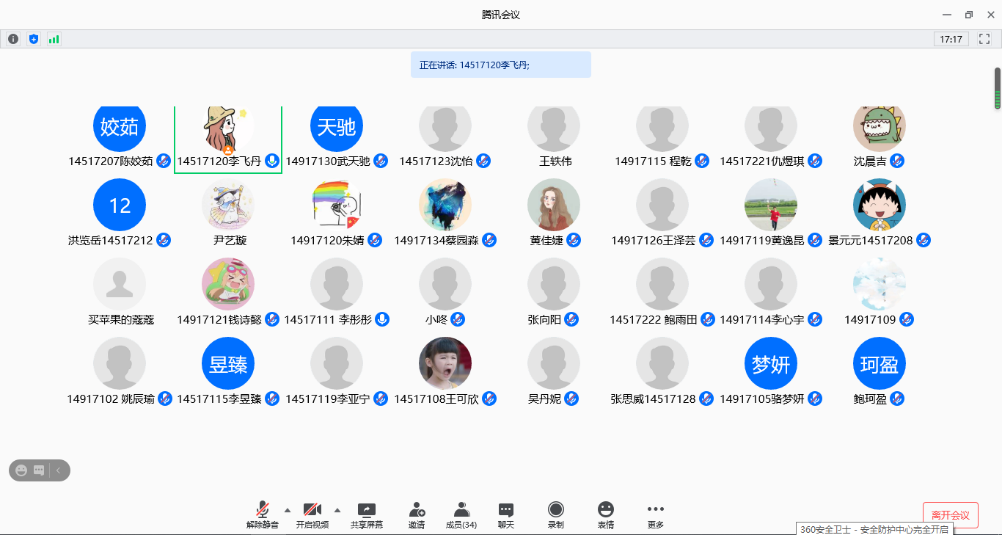Check the green network signal icon
Screen dimensions: 1002x535
tap(54, 39)
